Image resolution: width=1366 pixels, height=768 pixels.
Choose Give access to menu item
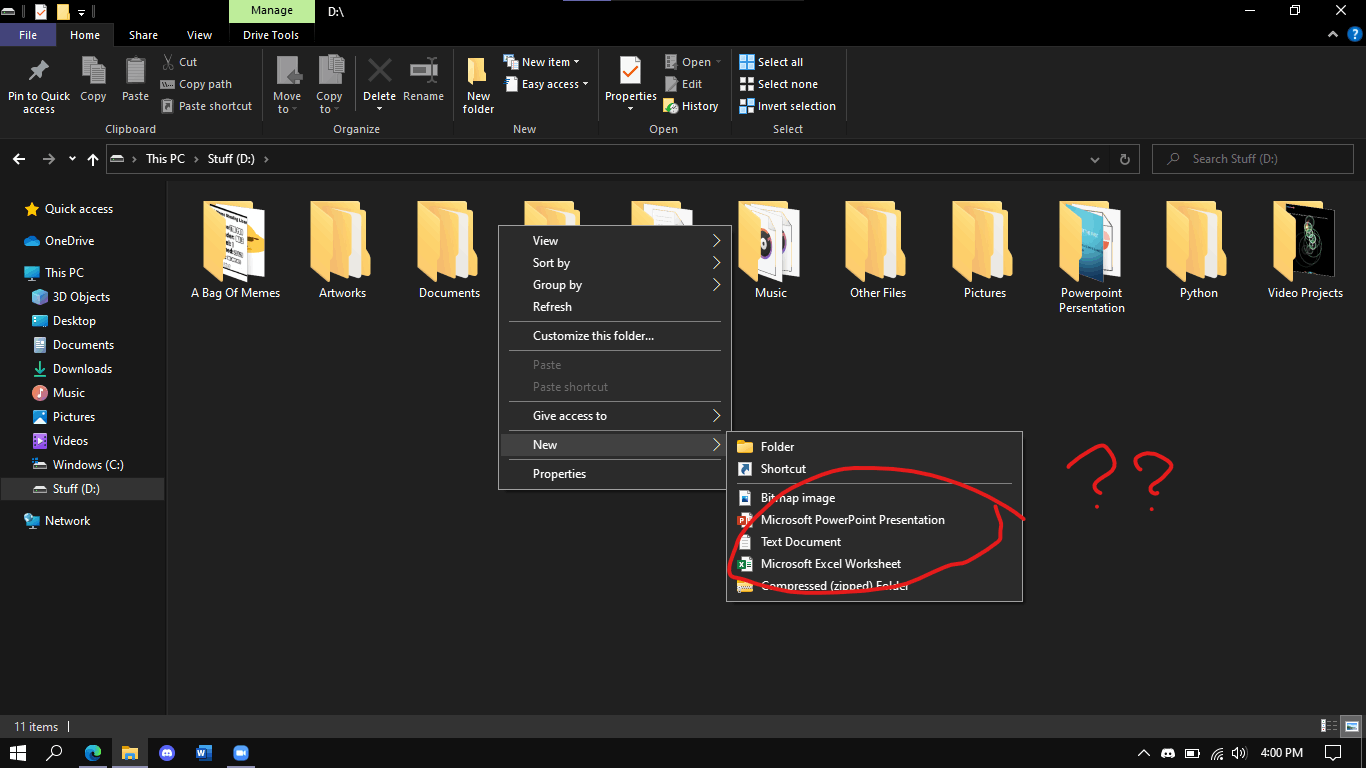point(615,416)
